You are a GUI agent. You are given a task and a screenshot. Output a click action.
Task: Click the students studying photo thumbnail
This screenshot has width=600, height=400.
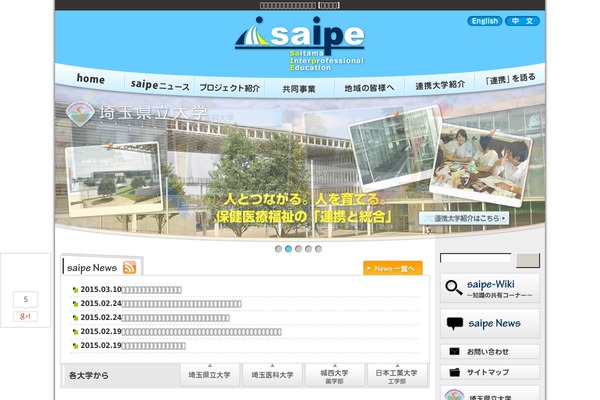tap(481, 165)
